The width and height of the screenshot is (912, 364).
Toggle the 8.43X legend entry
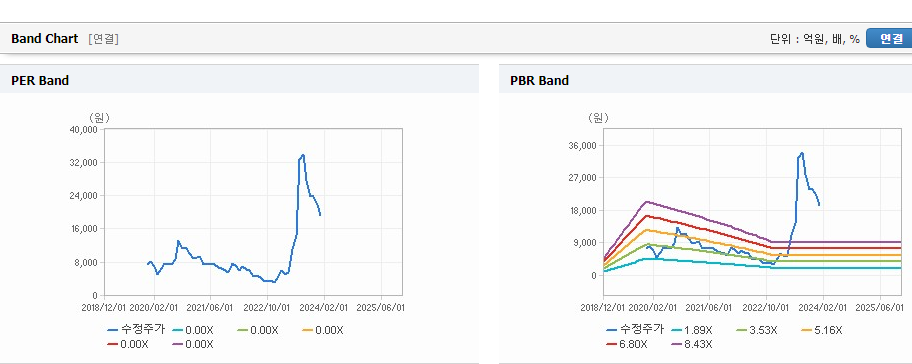[x=692, y=344]
